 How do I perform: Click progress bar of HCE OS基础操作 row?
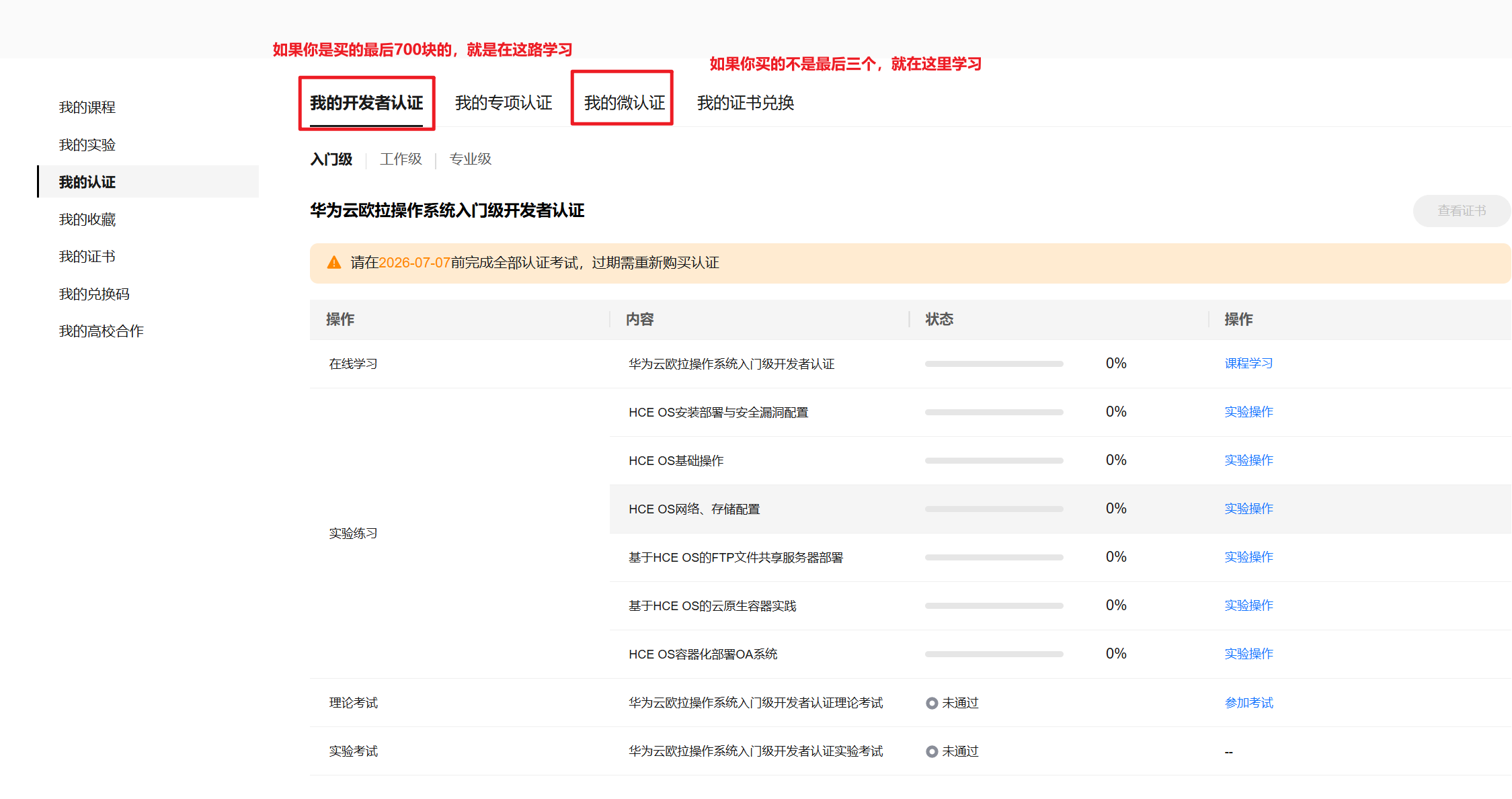click(994, 460)
